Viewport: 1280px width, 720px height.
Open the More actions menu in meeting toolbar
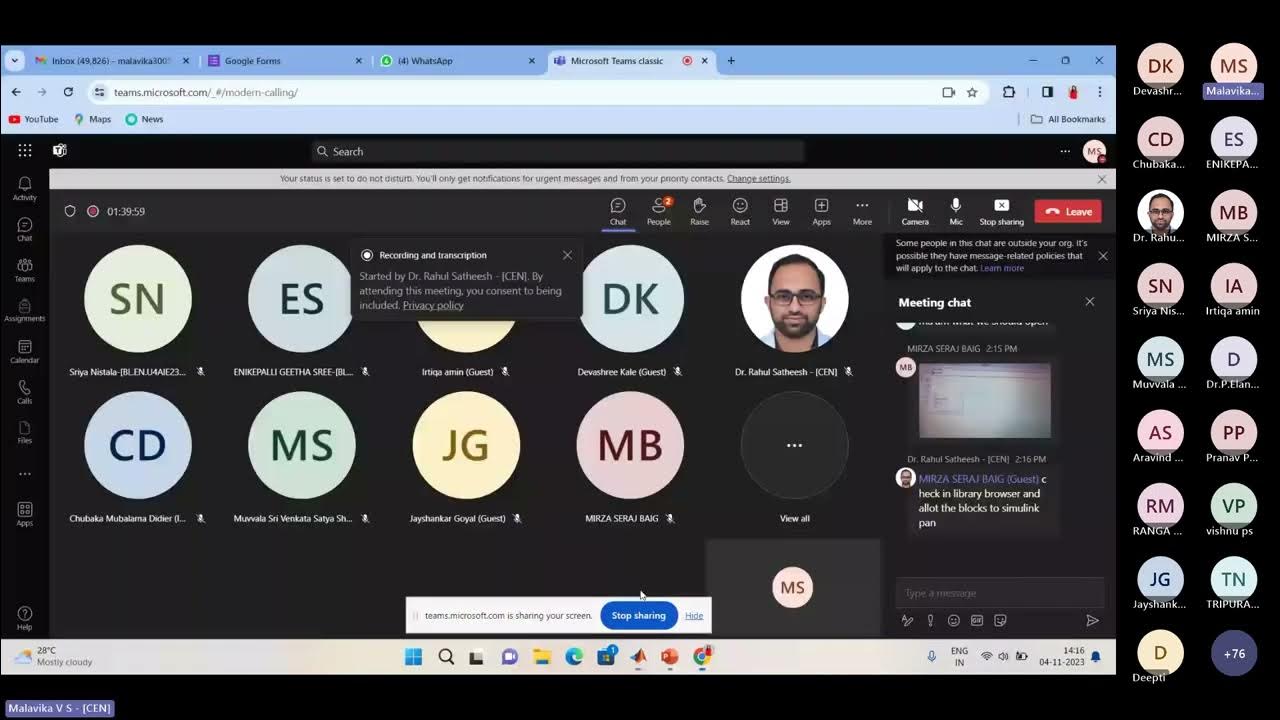[862, 211]
